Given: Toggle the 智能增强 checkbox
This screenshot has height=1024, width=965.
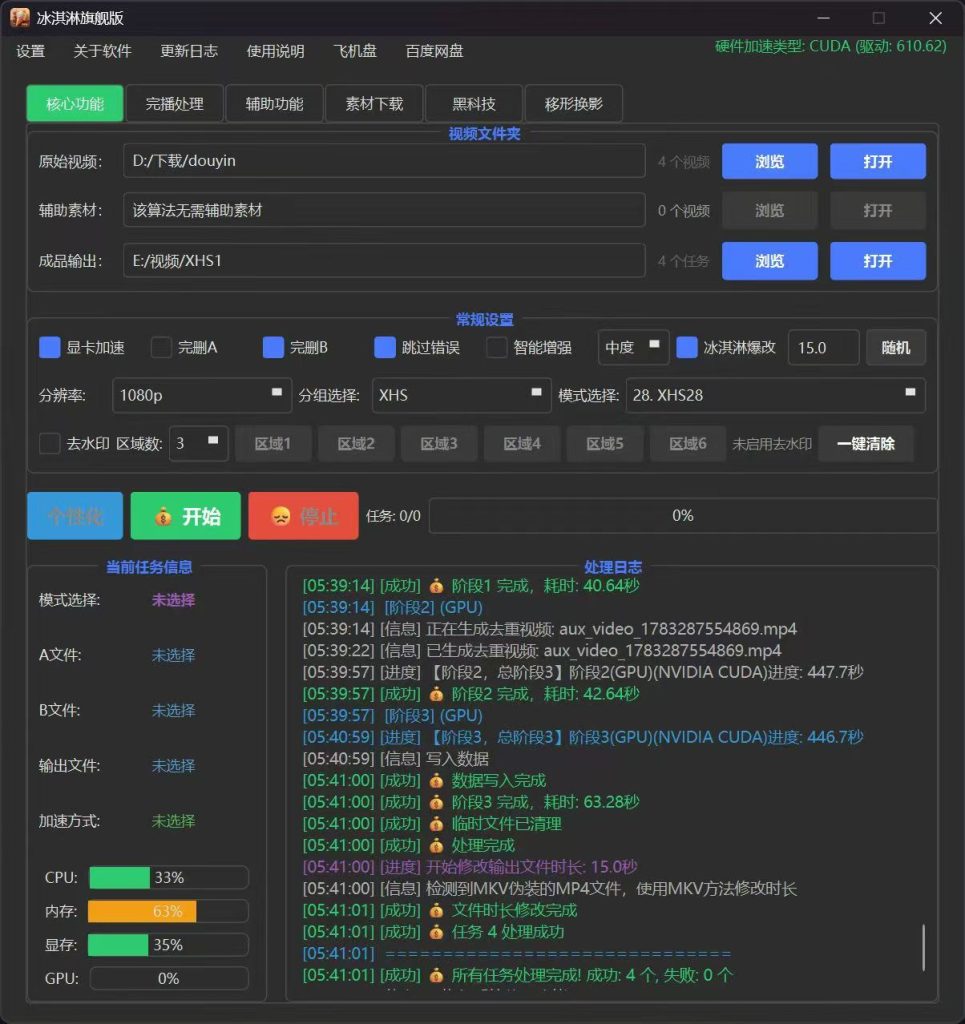Looking at the screenshot, I should (497, 347).
